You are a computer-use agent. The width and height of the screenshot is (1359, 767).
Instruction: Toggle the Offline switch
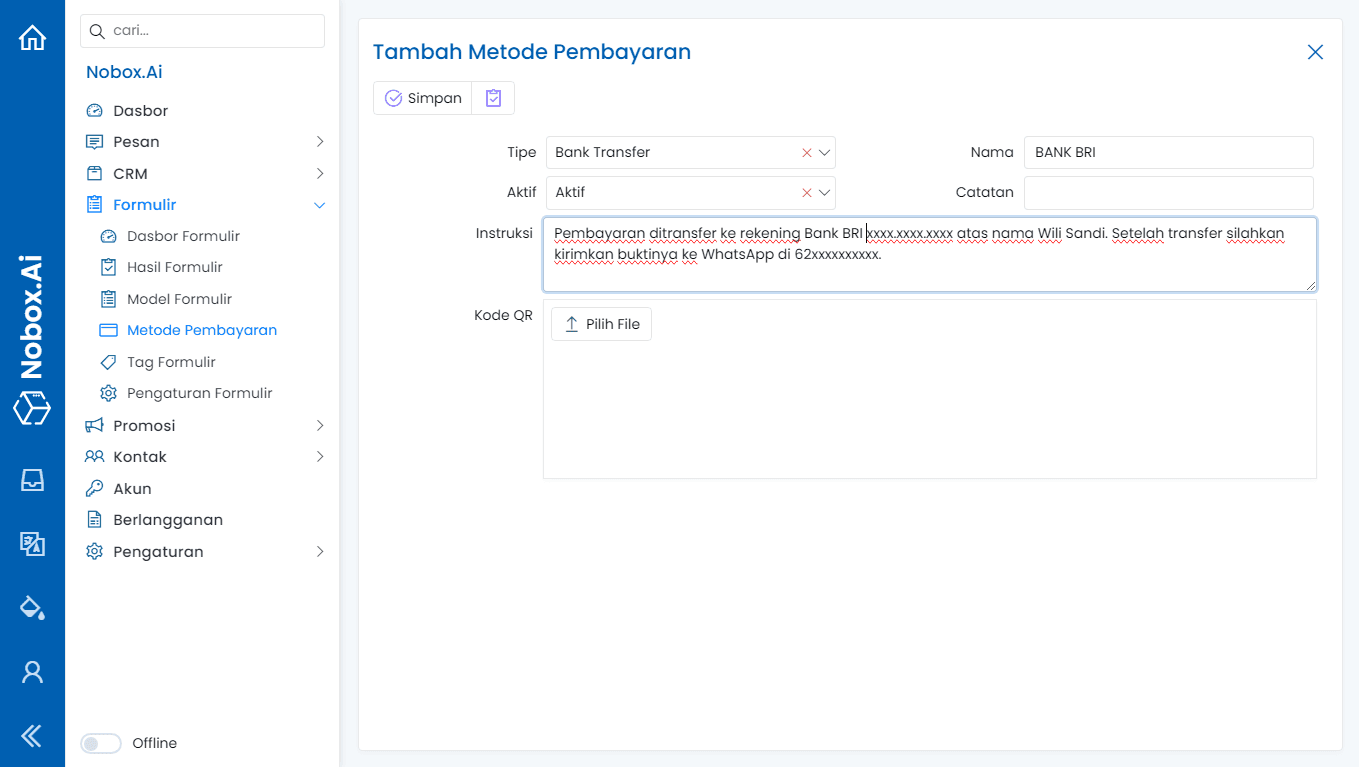100,743
